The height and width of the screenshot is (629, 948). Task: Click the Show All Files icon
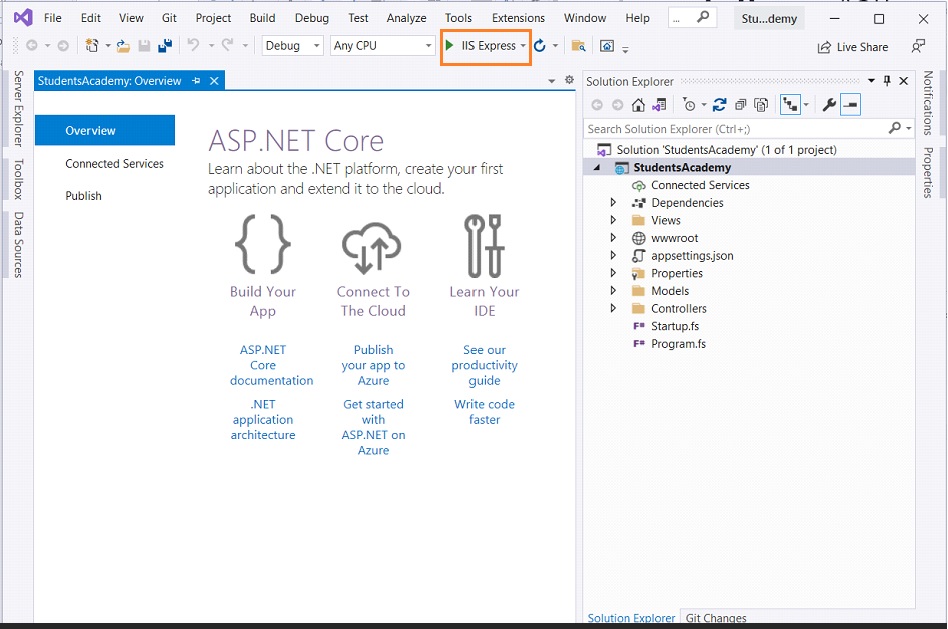click(761, 105)
